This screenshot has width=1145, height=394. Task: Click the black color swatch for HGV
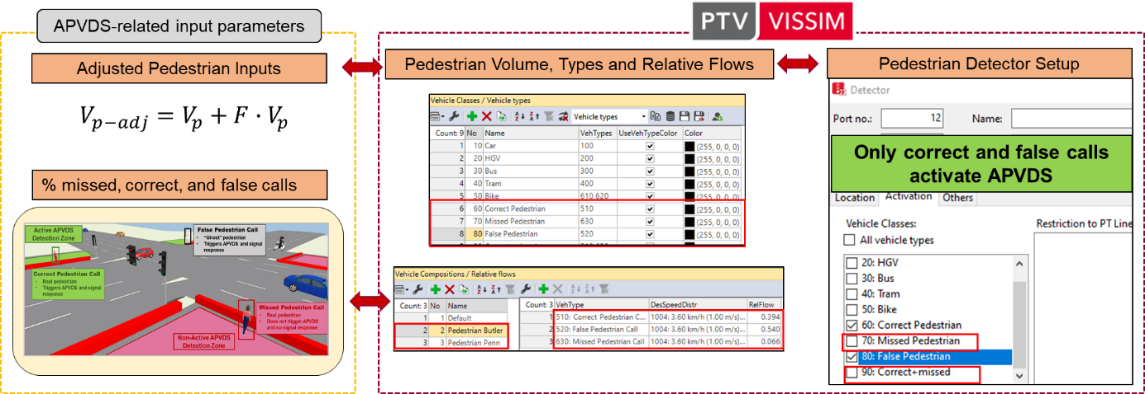click(690, 158)
